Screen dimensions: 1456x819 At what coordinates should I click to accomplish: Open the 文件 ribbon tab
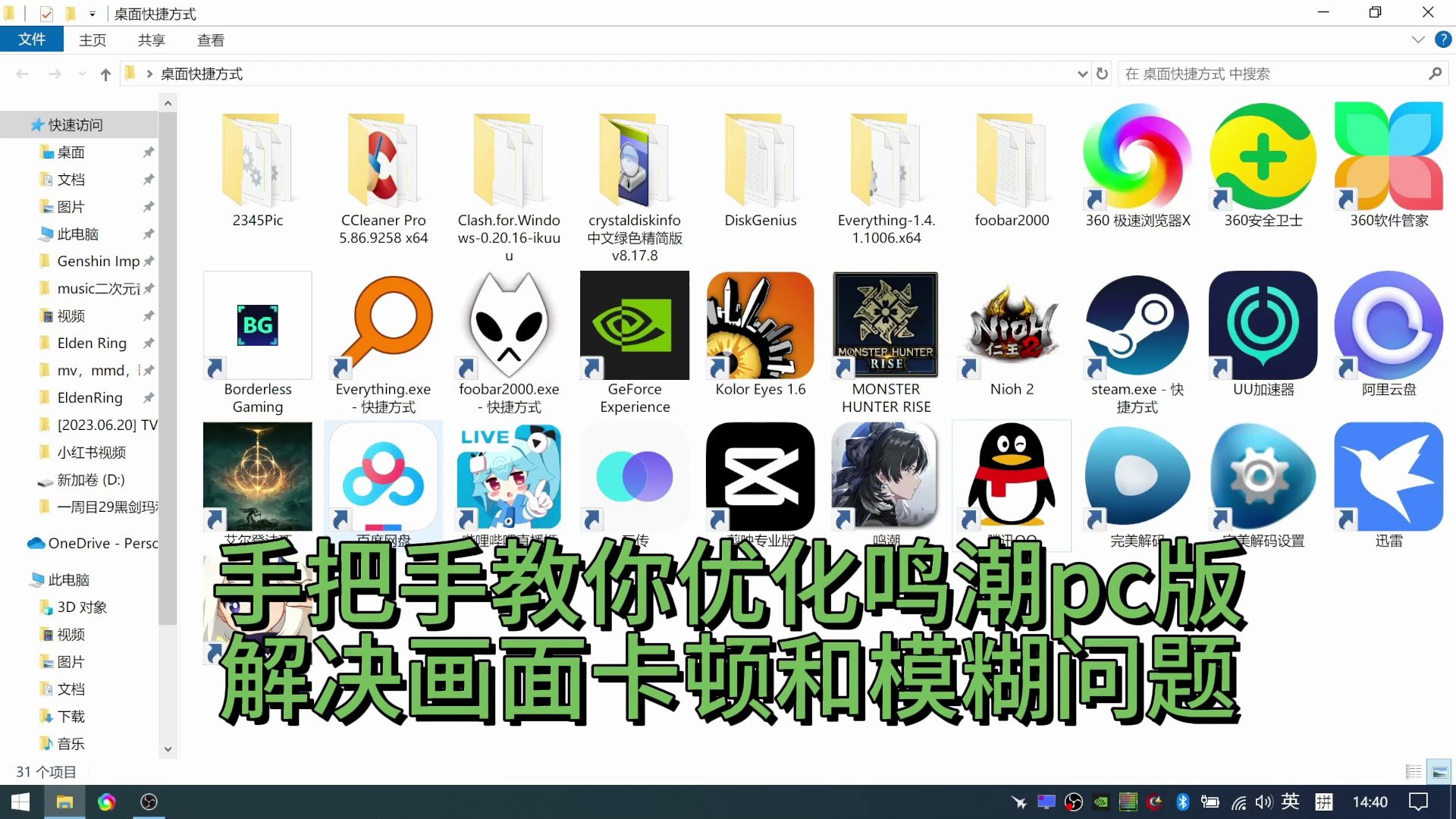(31, 39)
